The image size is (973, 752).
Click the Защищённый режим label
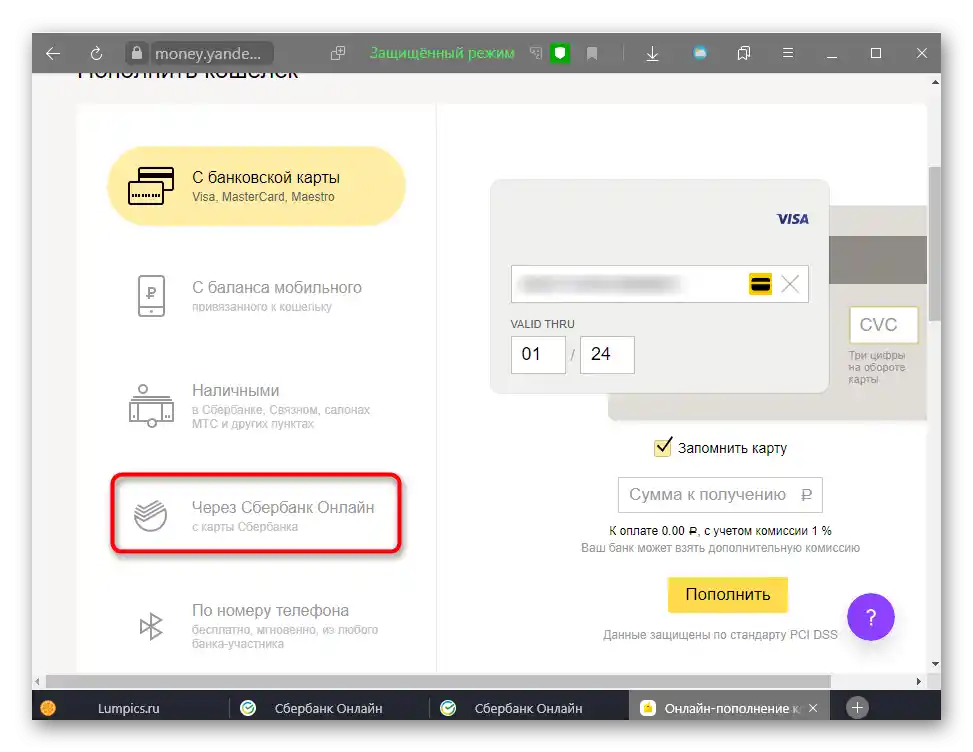point(442,53)
